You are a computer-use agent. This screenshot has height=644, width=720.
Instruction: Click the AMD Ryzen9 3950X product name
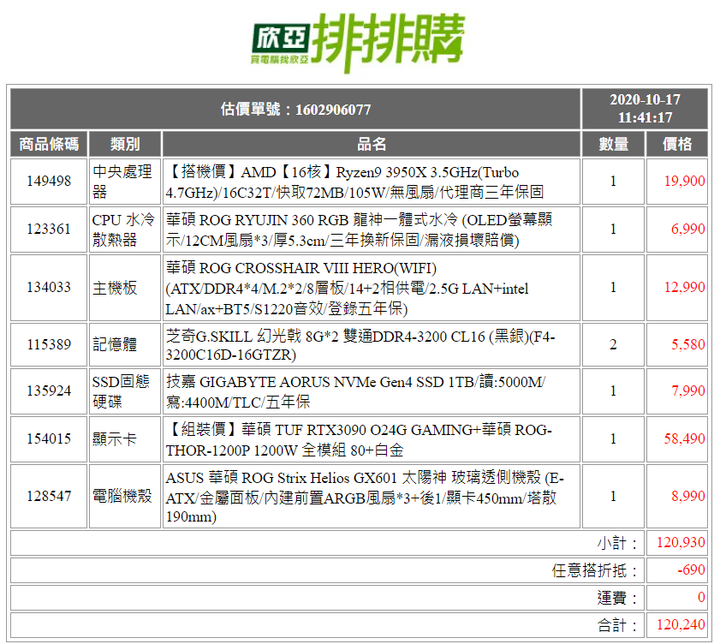click(354, 182)
